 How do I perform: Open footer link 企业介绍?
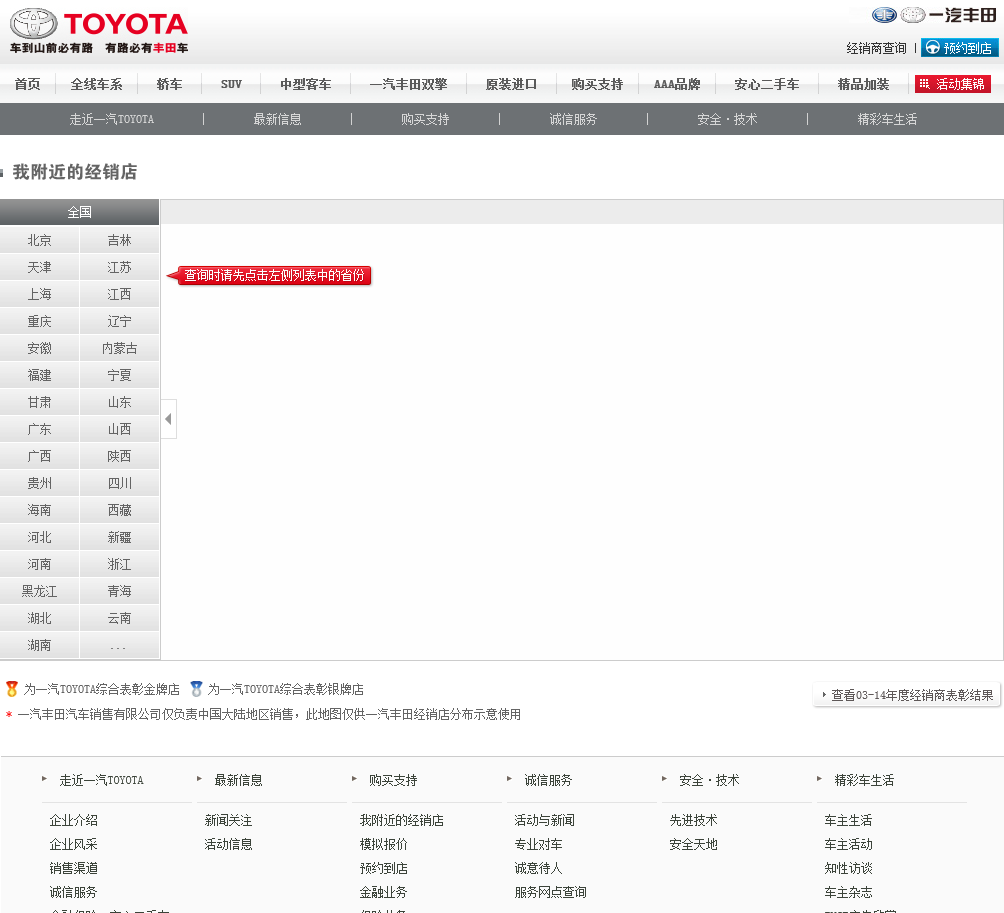click(x=74, y=820)
